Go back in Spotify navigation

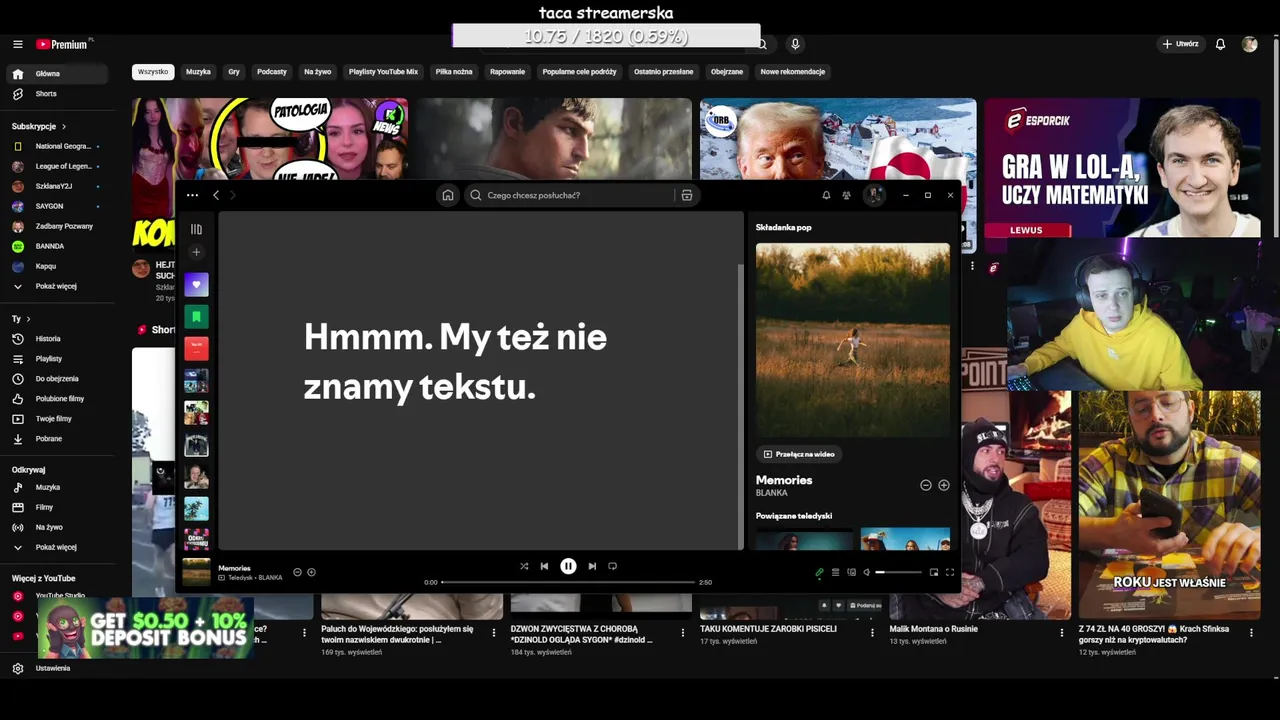point(216,195)
